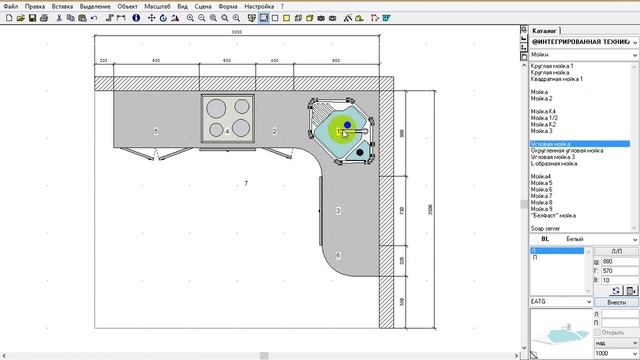Screen dimensions: 640x360
Task: Open the Правка menu
Action: tap(35, 7)
